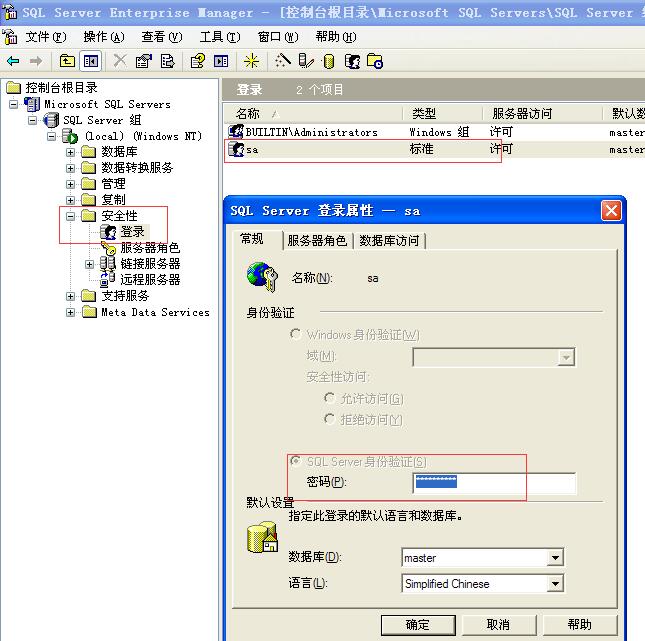Open the 域 domain dropdown
This screenshot has width=645, height=641.
coord(566,357)
